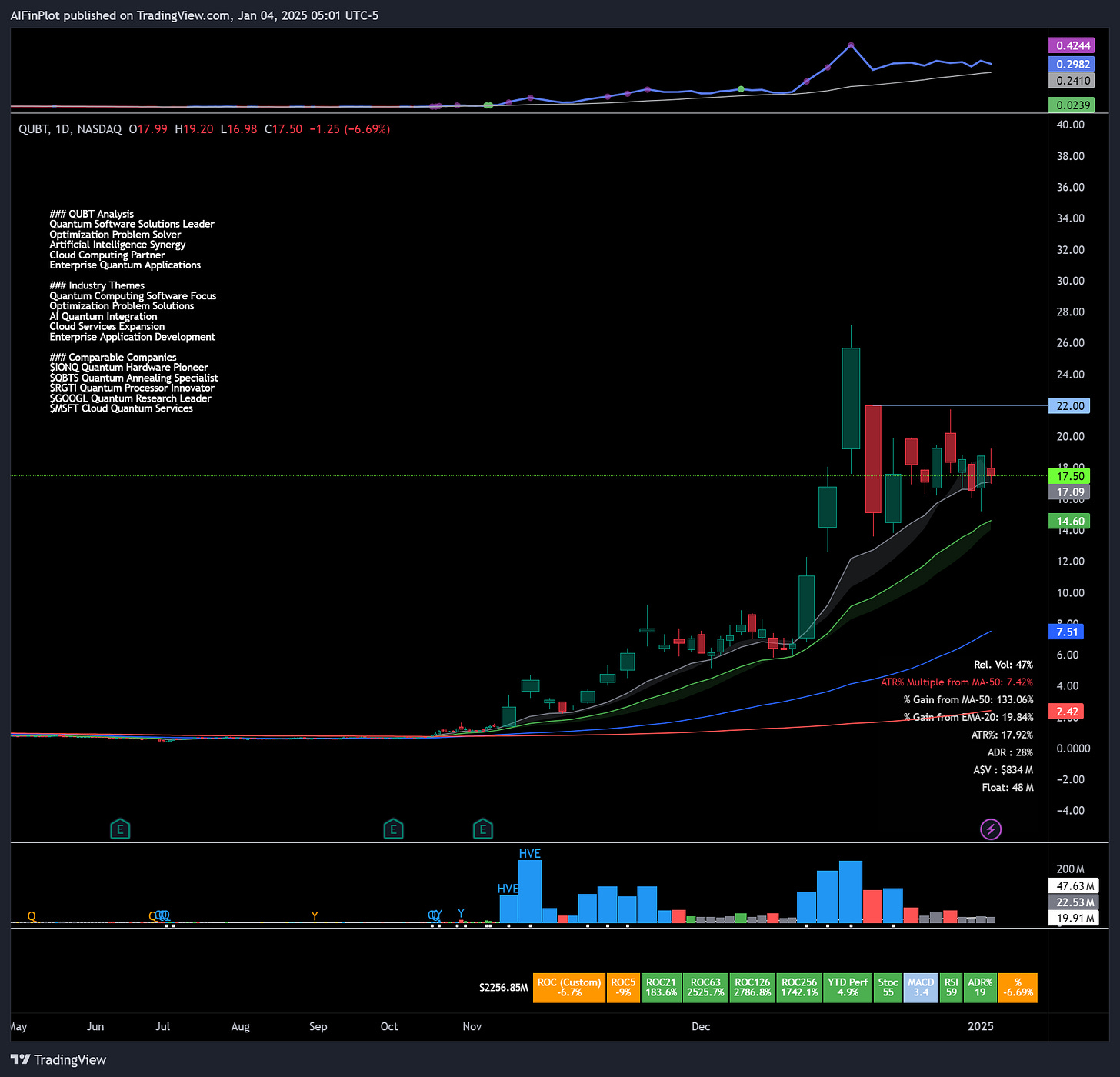Click the blue 7.51 moving average label
The height and width of the screenshot is (1077, 1120).
click(x=1066, y=632)
